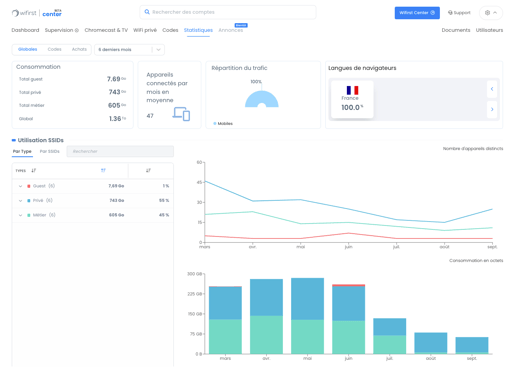516x372 pixels.
Task: Click the France flag card
Action: 352,99
